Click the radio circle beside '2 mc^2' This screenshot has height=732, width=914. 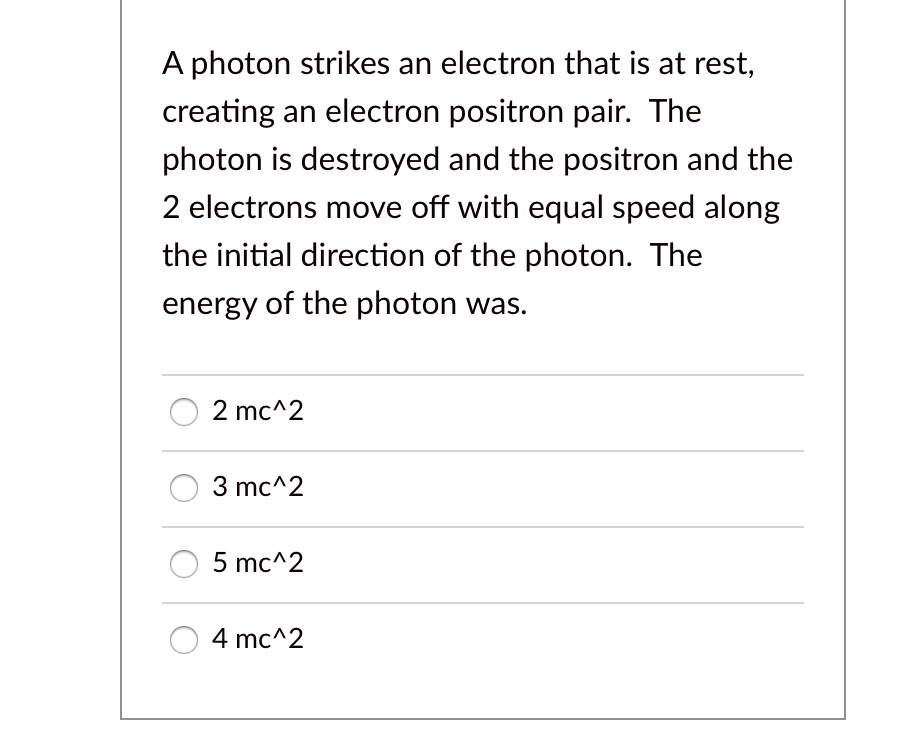tap(184, 411)
